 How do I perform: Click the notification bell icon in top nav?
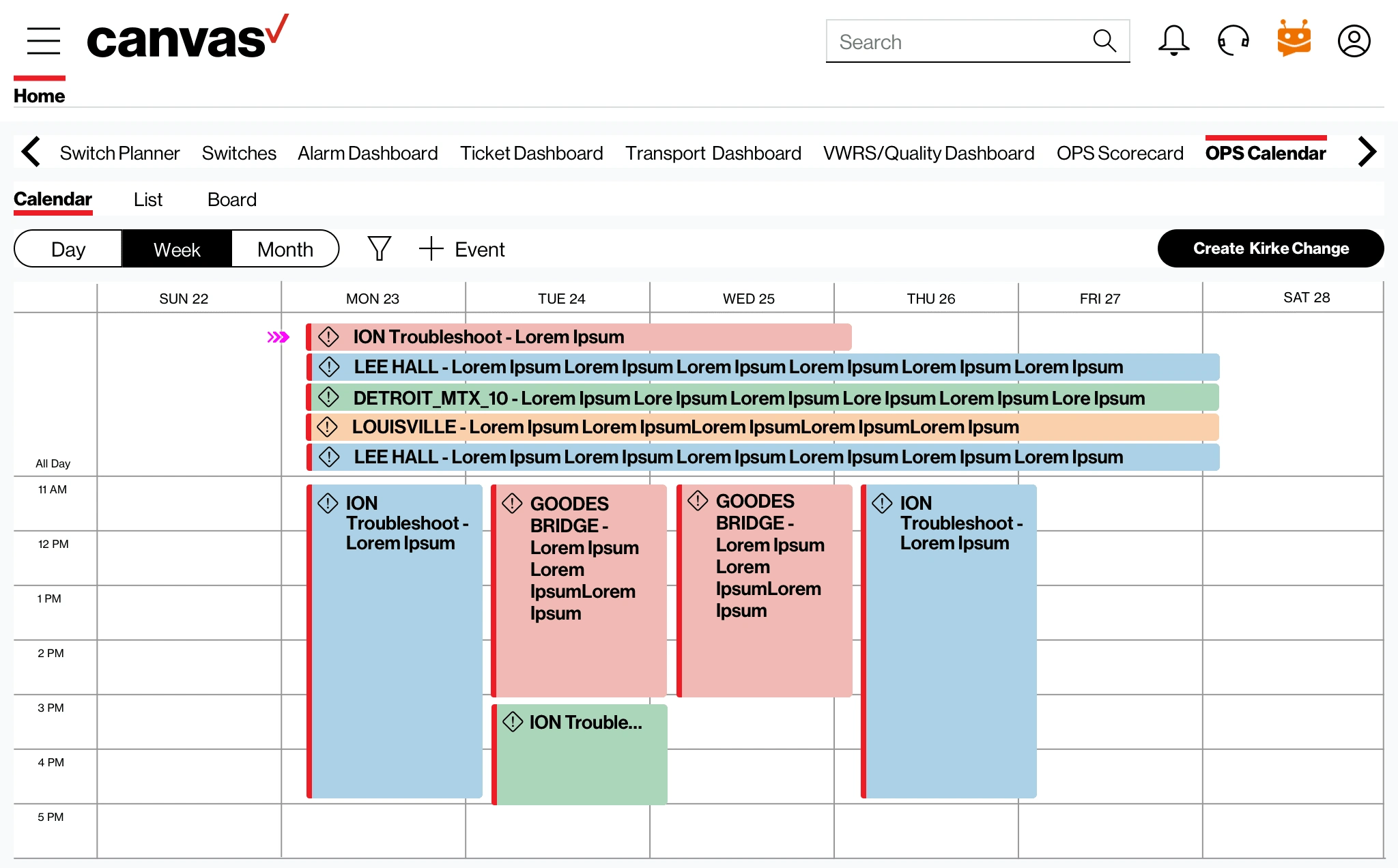[1172, 42]
